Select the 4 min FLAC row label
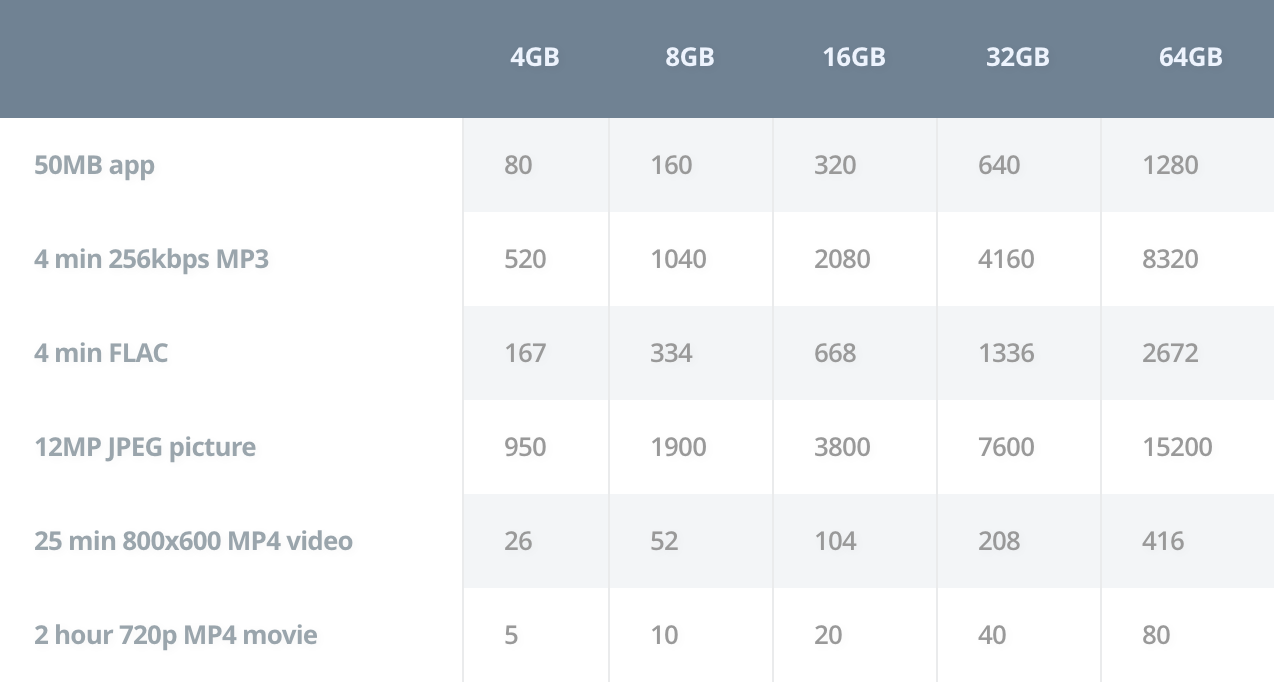The width and height of the screenshot is (1274, 682). click(101, 353)
